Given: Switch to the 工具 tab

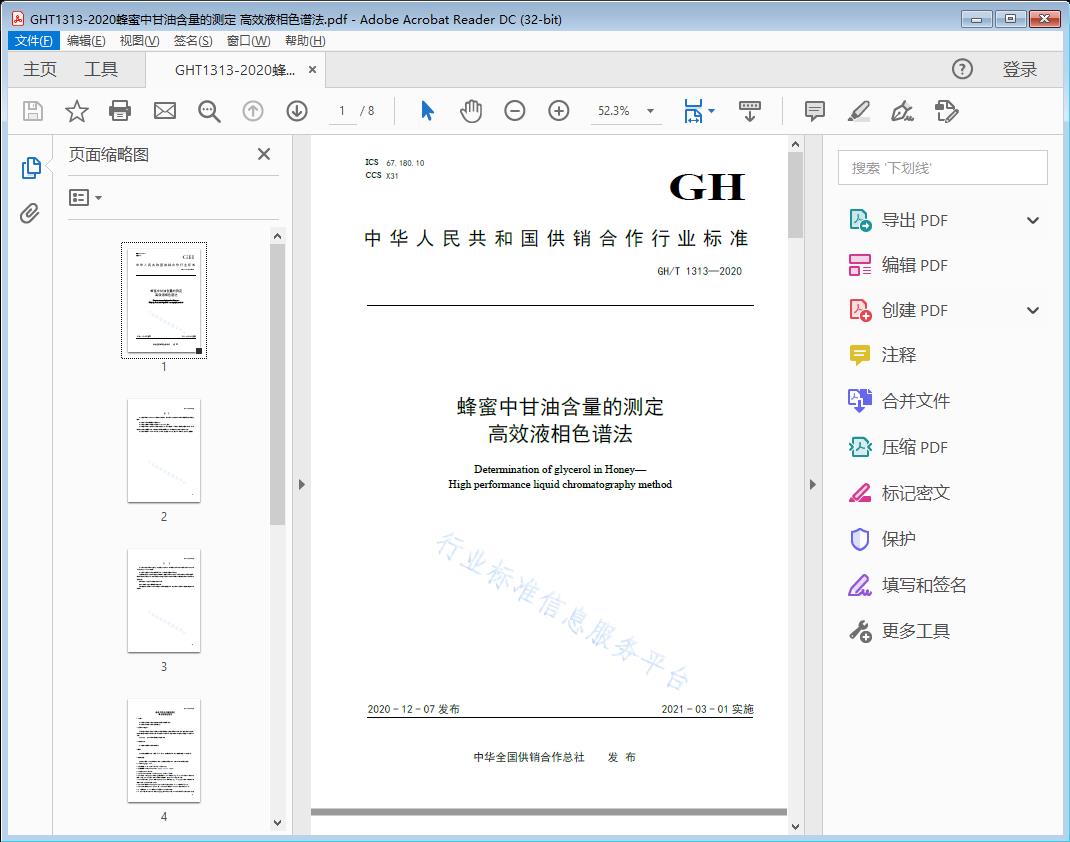Looking at the screenshot, I should pyautogui.click(x=101, y=69).
